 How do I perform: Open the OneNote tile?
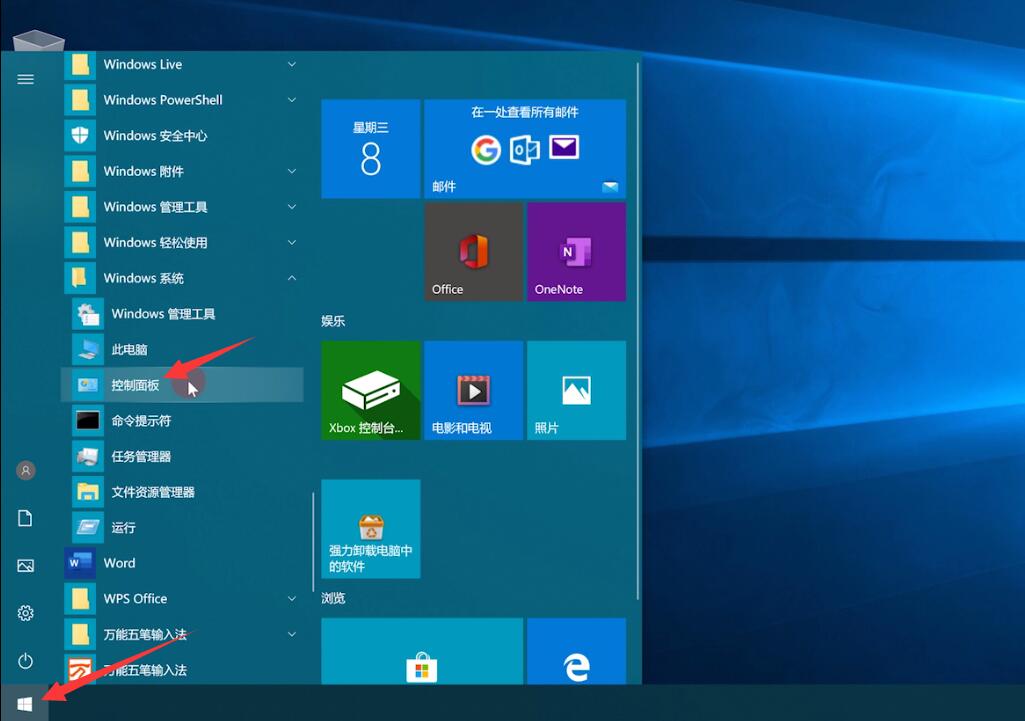pyautogui.click(x=577, y=252)
